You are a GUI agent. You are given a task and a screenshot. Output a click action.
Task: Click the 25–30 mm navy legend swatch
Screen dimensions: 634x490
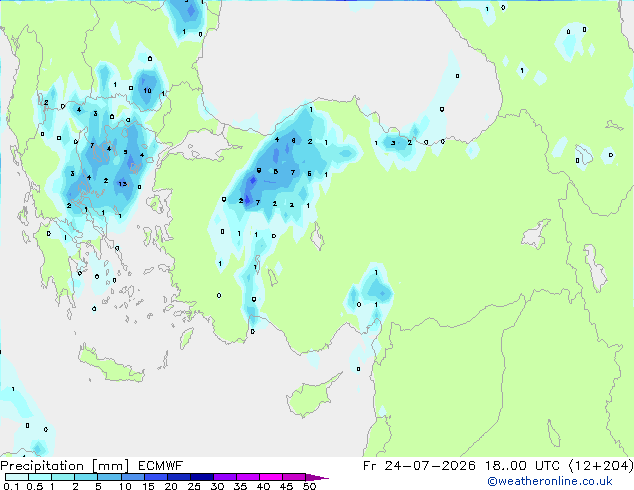(201, 477)
